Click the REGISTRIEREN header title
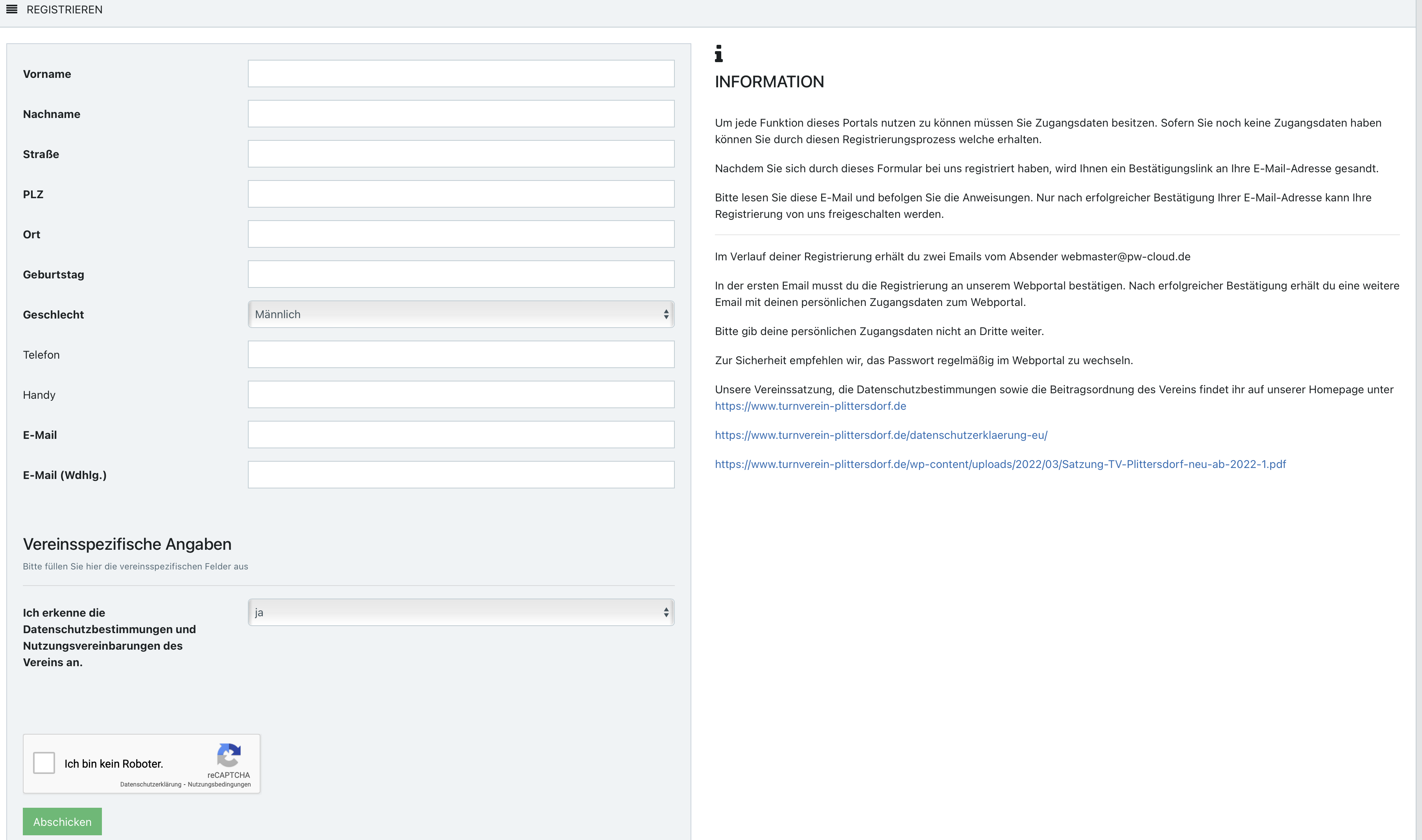The height and width of the screenshot is (840, 1422). [65, 9]
